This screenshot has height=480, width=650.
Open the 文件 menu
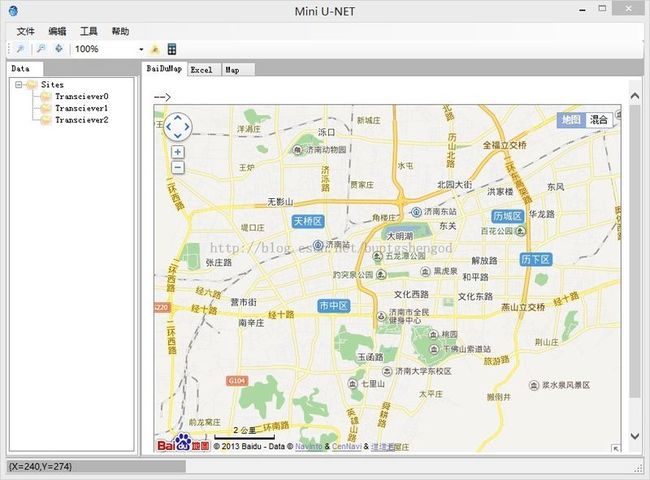(25, 31)
